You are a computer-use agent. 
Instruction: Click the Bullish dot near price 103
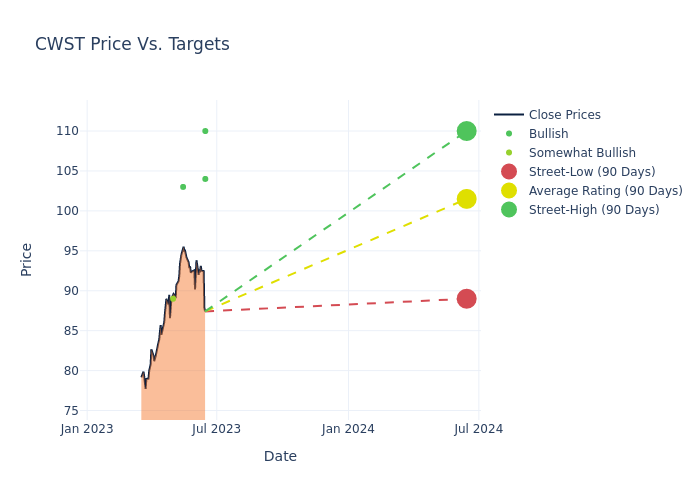183,187
